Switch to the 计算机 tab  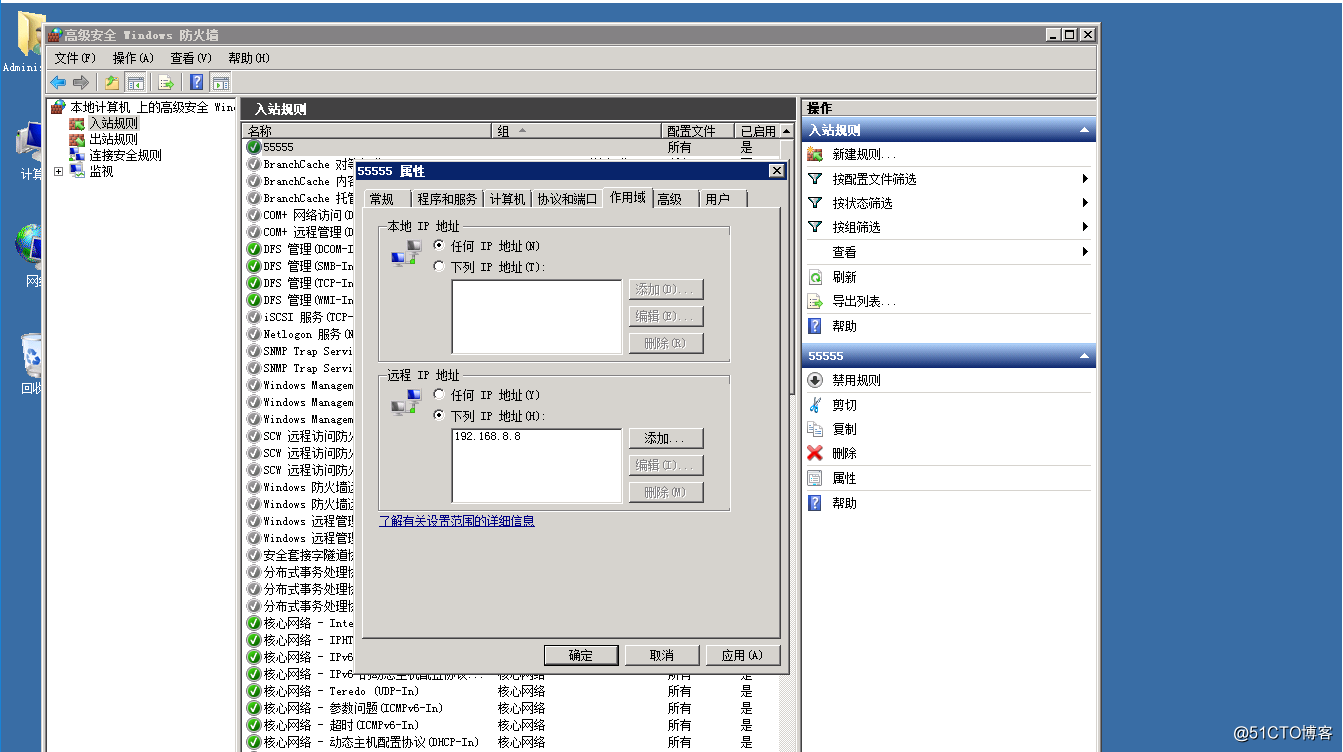pyautogui.click(x=508, y=199)
